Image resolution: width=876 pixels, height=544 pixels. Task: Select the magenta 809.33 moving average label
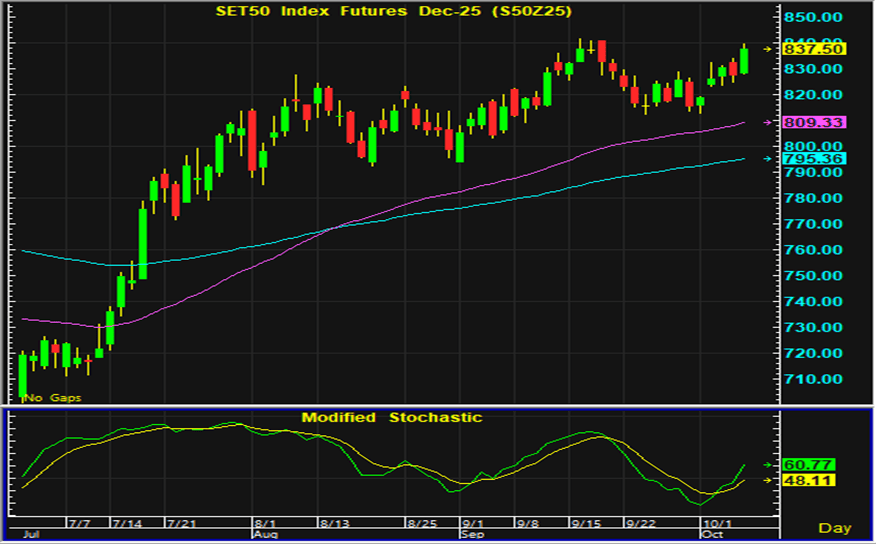[x=816, y=122]
